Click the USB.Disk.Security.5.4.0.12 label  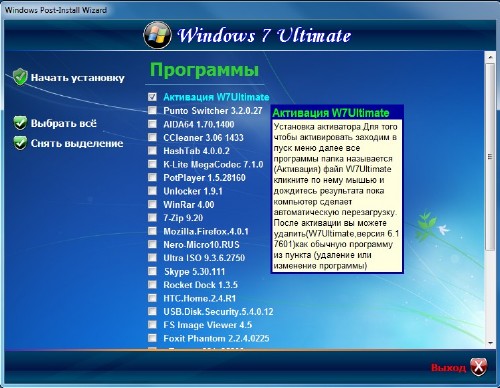[x=218, y=312]
